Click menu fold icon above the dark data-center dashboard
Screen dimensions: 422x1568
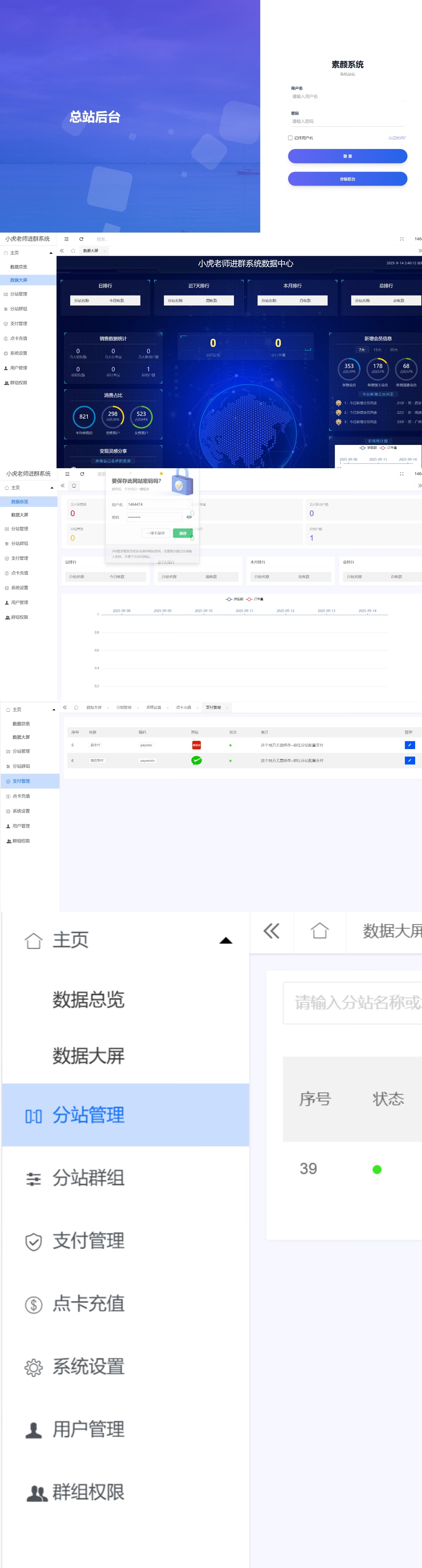66,239
